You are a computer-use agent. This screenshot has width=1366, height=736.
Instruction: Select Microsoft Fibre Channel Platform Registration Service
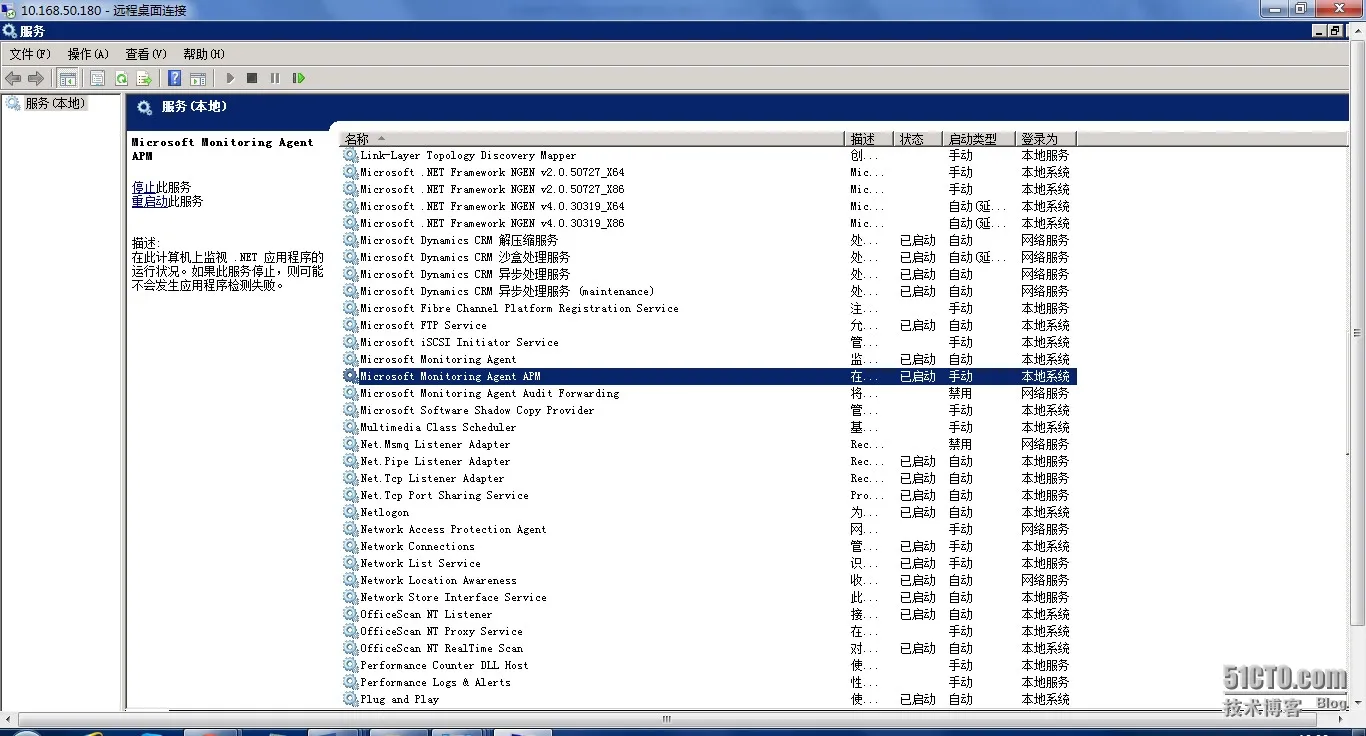coord(709,308)
